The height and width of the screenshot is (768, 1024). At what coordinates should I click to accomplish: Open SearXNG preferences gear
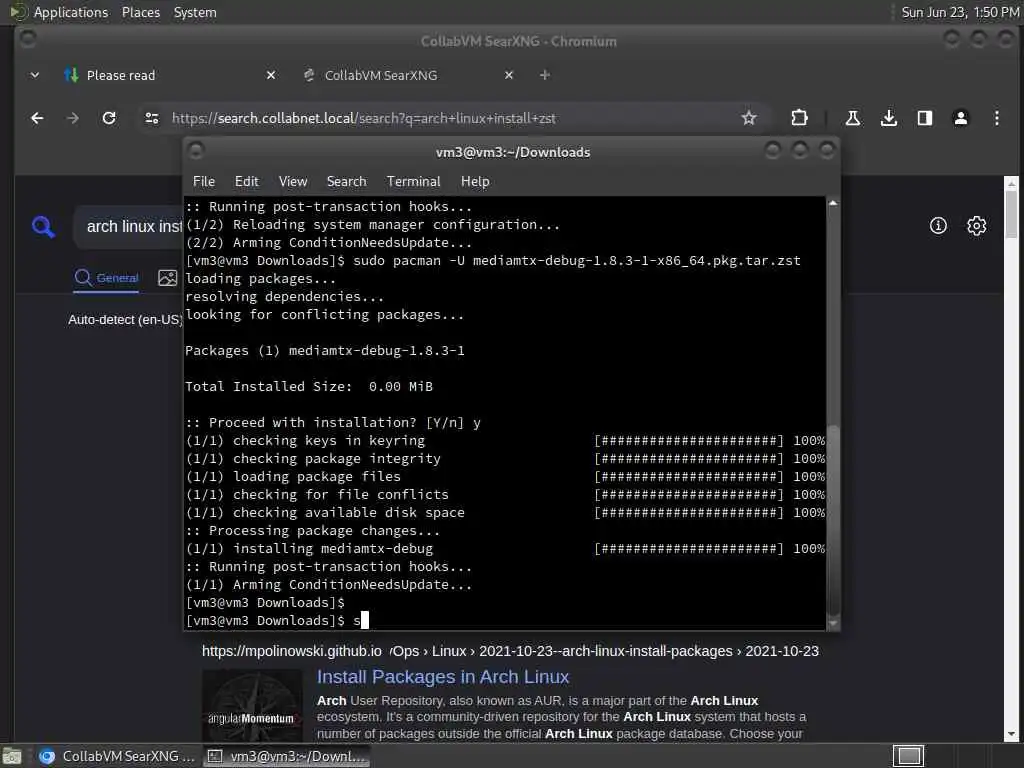(x=976, y=226)
